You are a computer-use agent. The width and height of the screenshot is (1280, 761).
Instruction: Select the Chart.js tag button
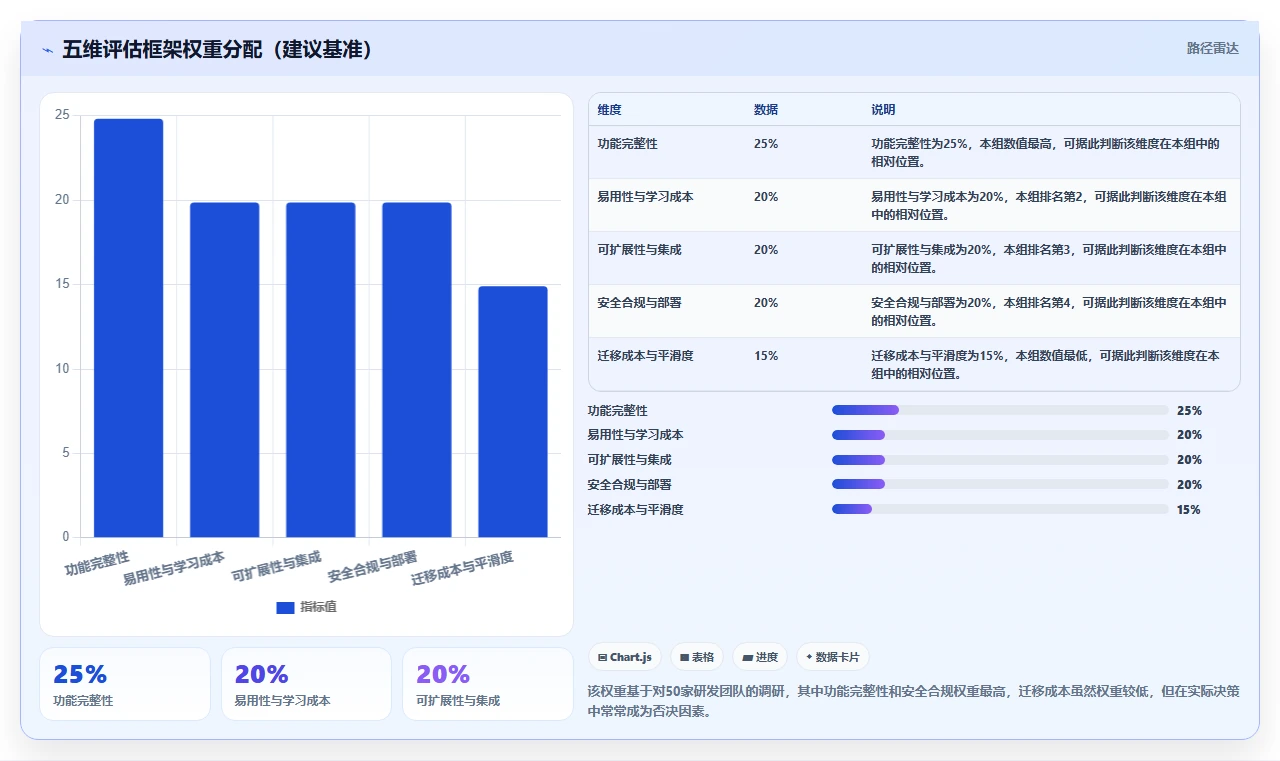coord(625,657)
